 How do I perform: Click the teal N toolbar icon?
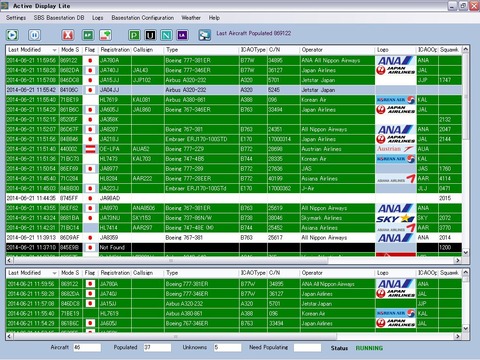(x=166, y=35)
